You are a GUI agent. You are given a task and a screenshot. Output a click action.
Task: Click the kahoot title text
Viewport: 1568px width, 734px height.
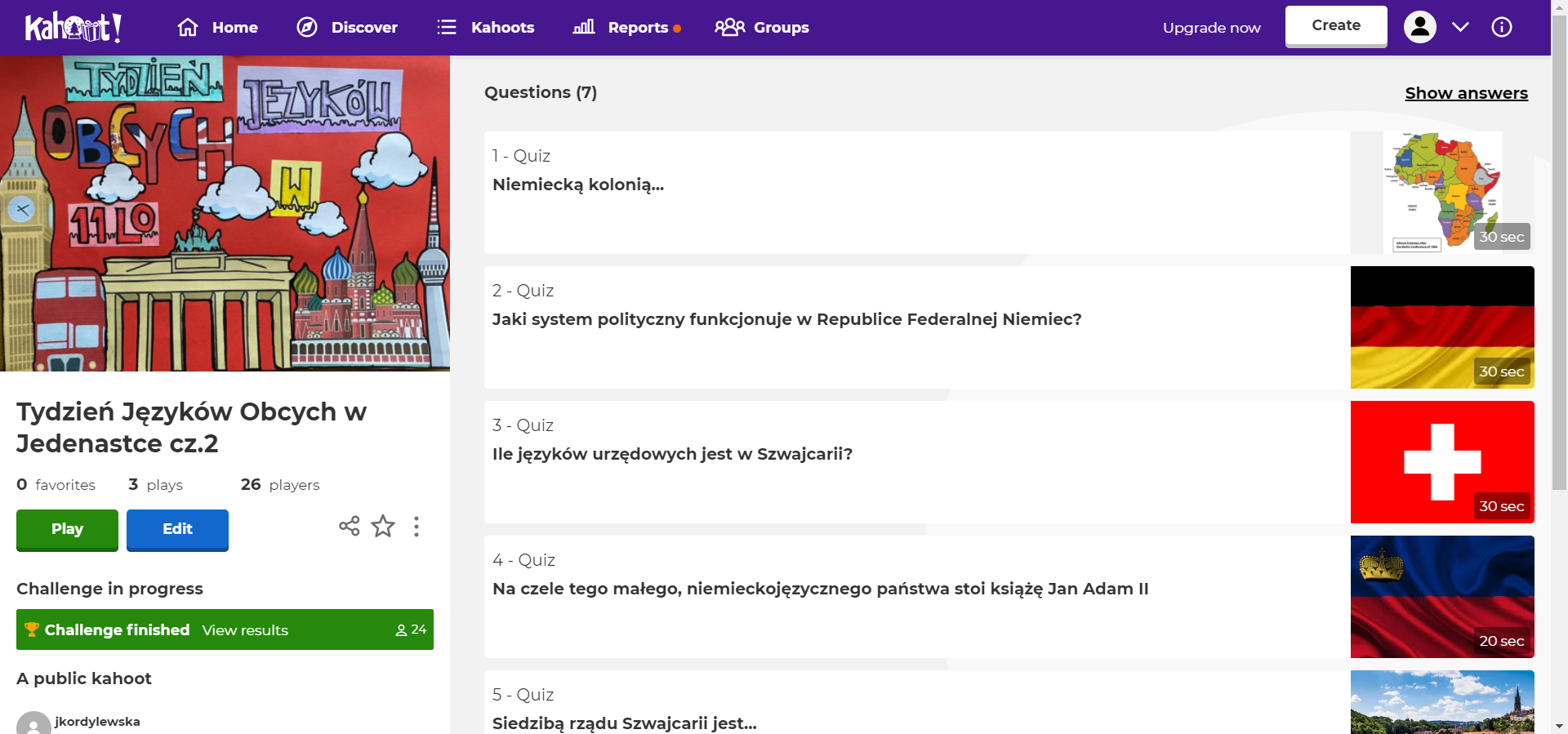[x=192, y=427]
